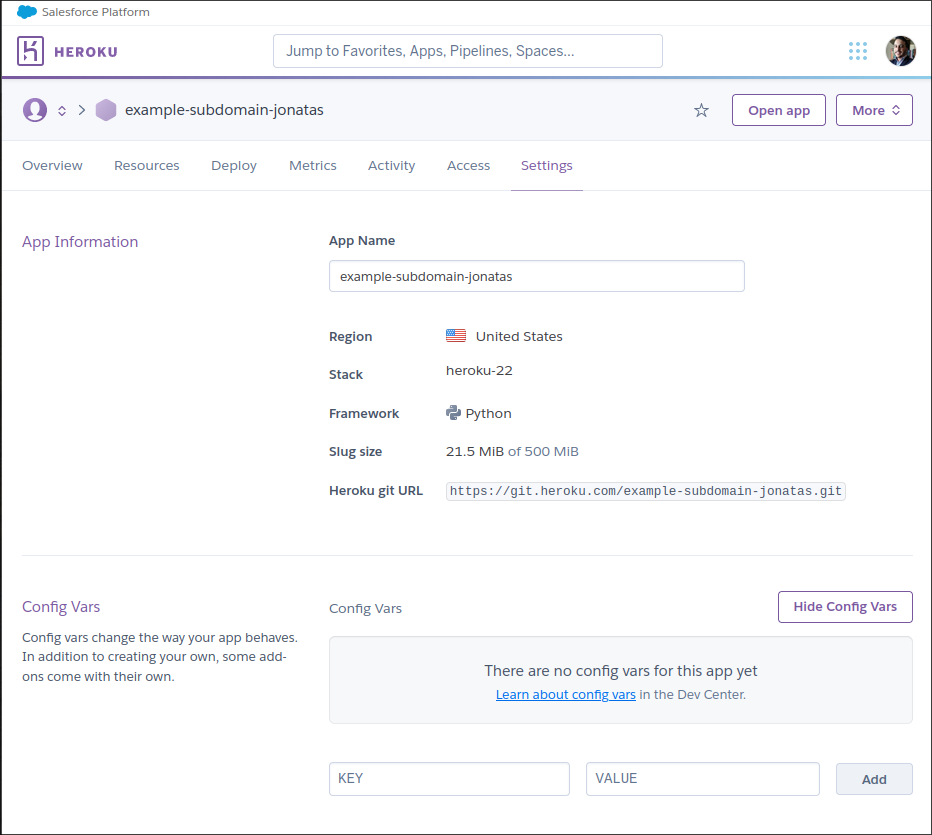Open the apps grid menu icon
Image resolution: width=932 pixels, height=835 pixels.
[858, 51]
